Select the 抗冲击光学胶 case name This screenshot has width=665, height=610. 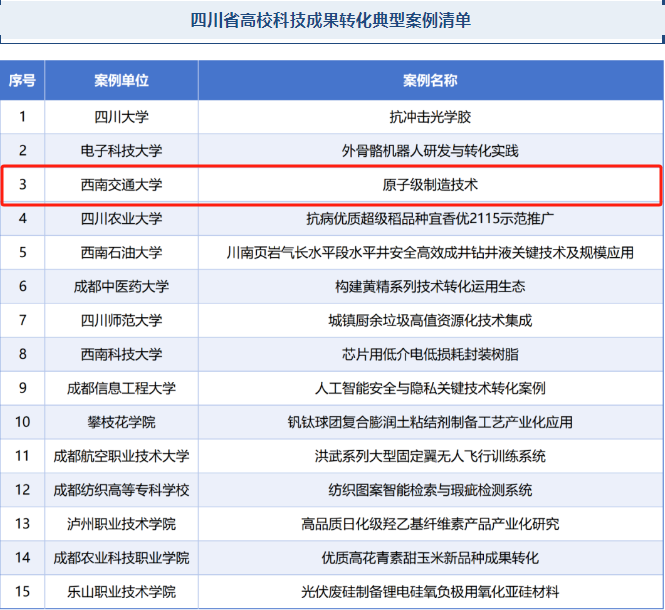click(430, 116)
